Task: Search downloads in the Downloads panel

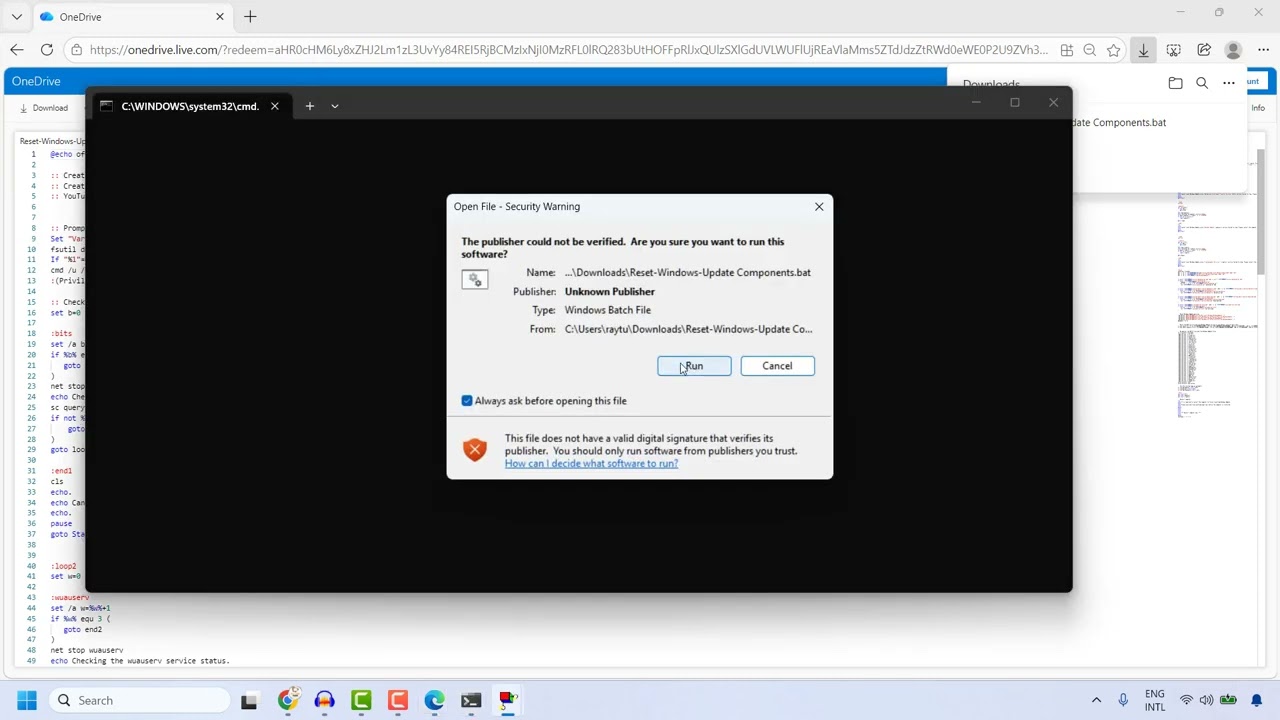Action: (1202, 83)
